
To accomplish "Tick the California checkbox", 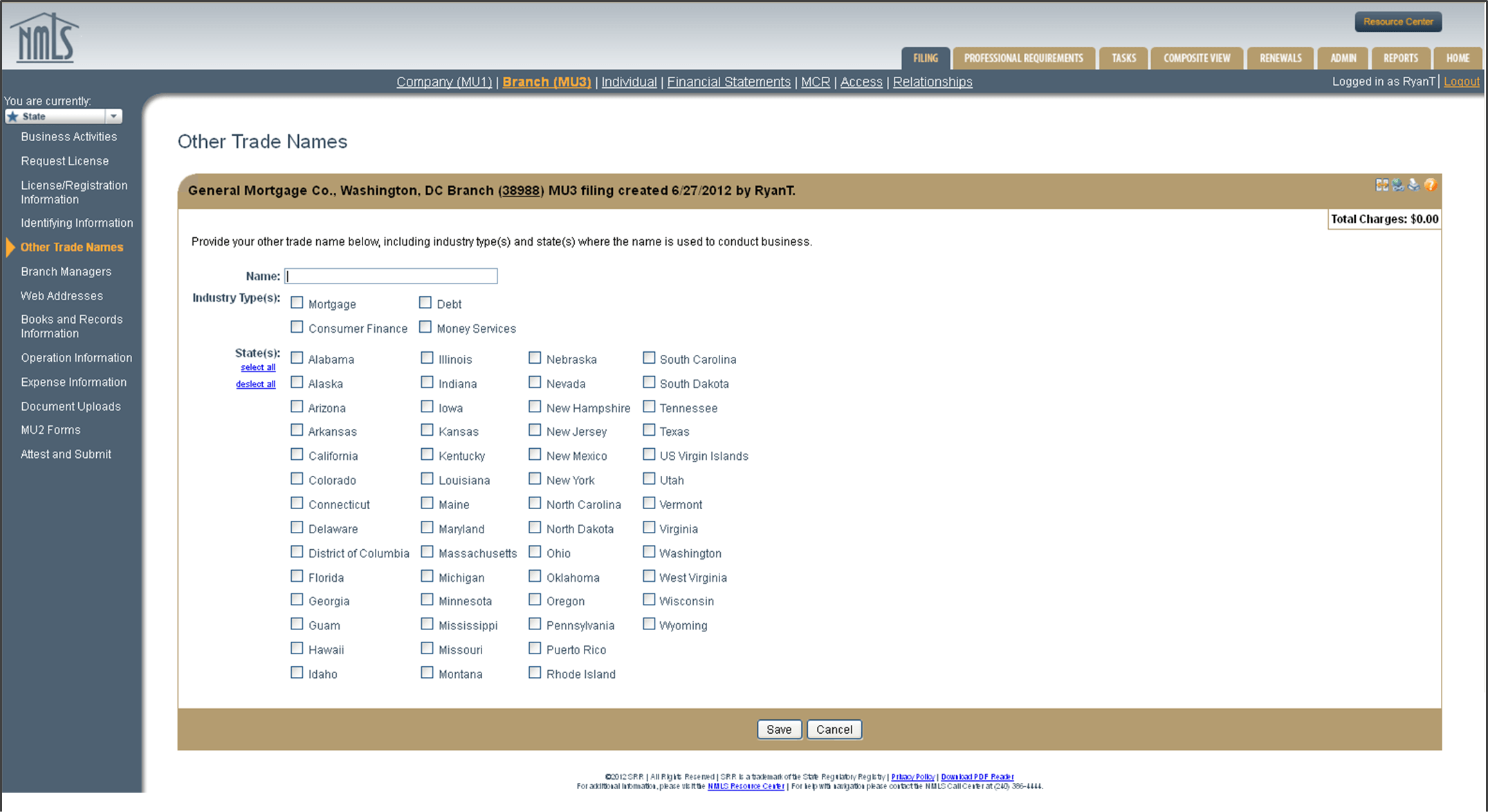I will coord(297,455).
